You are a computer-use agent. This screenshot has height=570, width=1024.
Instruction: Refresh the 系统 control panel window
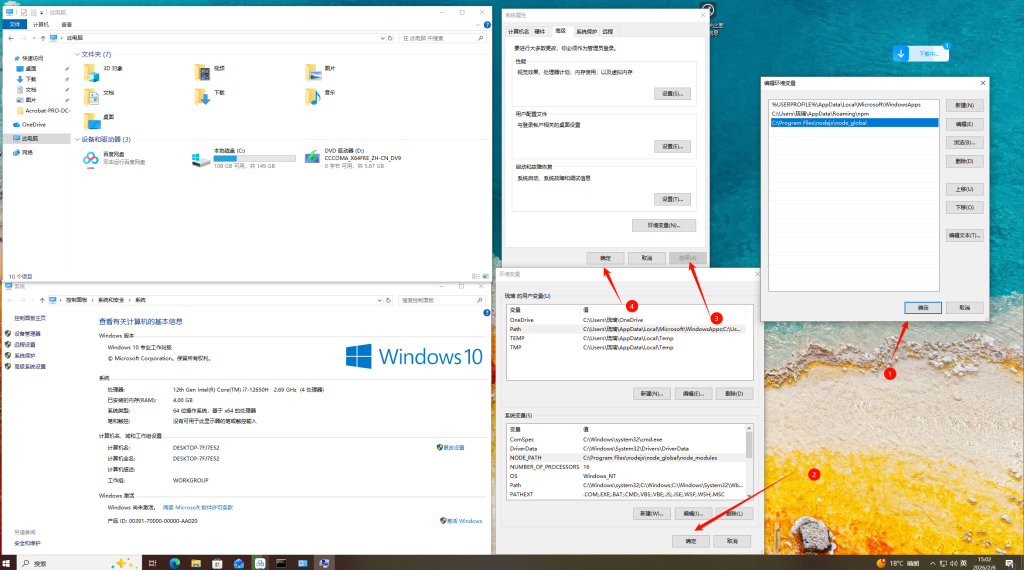coord(389,300)
